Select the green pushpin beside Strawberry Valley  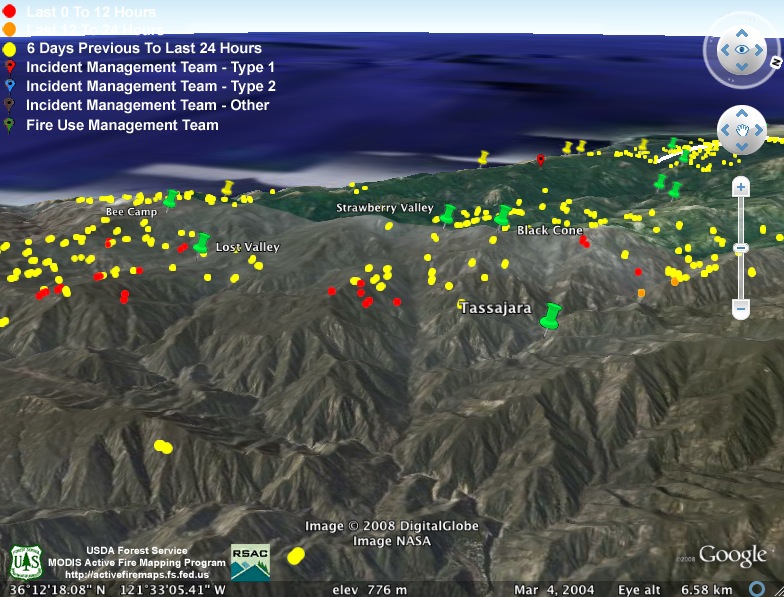[x=448, y=214]
